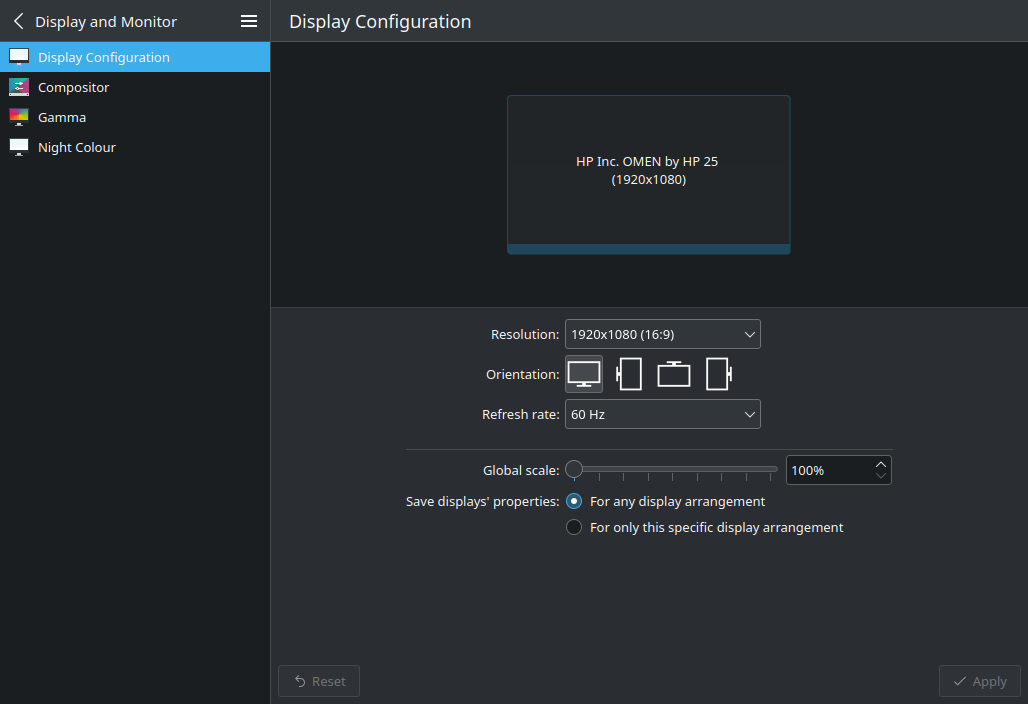Screen dimensions: 1028x704
Task: Select 'For only this specific display arrangement'
Action: [x=574, y=527]
